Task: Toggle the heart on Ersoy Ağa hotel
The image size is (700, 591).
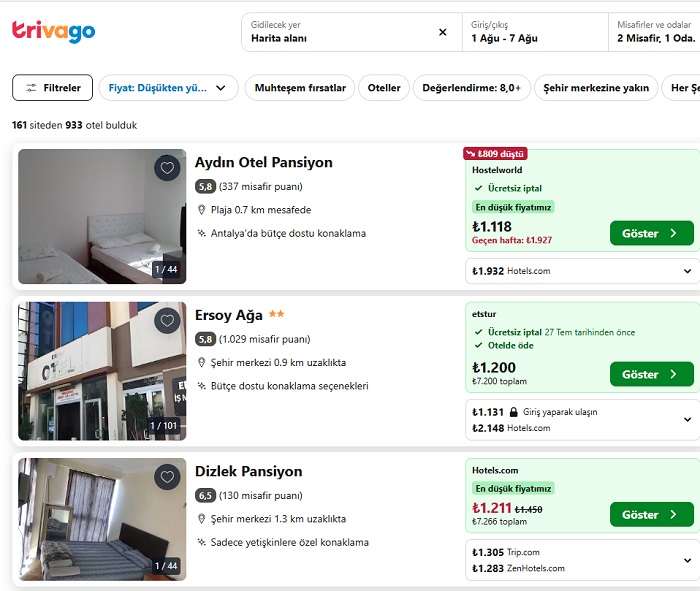Action: coord(167,321)
